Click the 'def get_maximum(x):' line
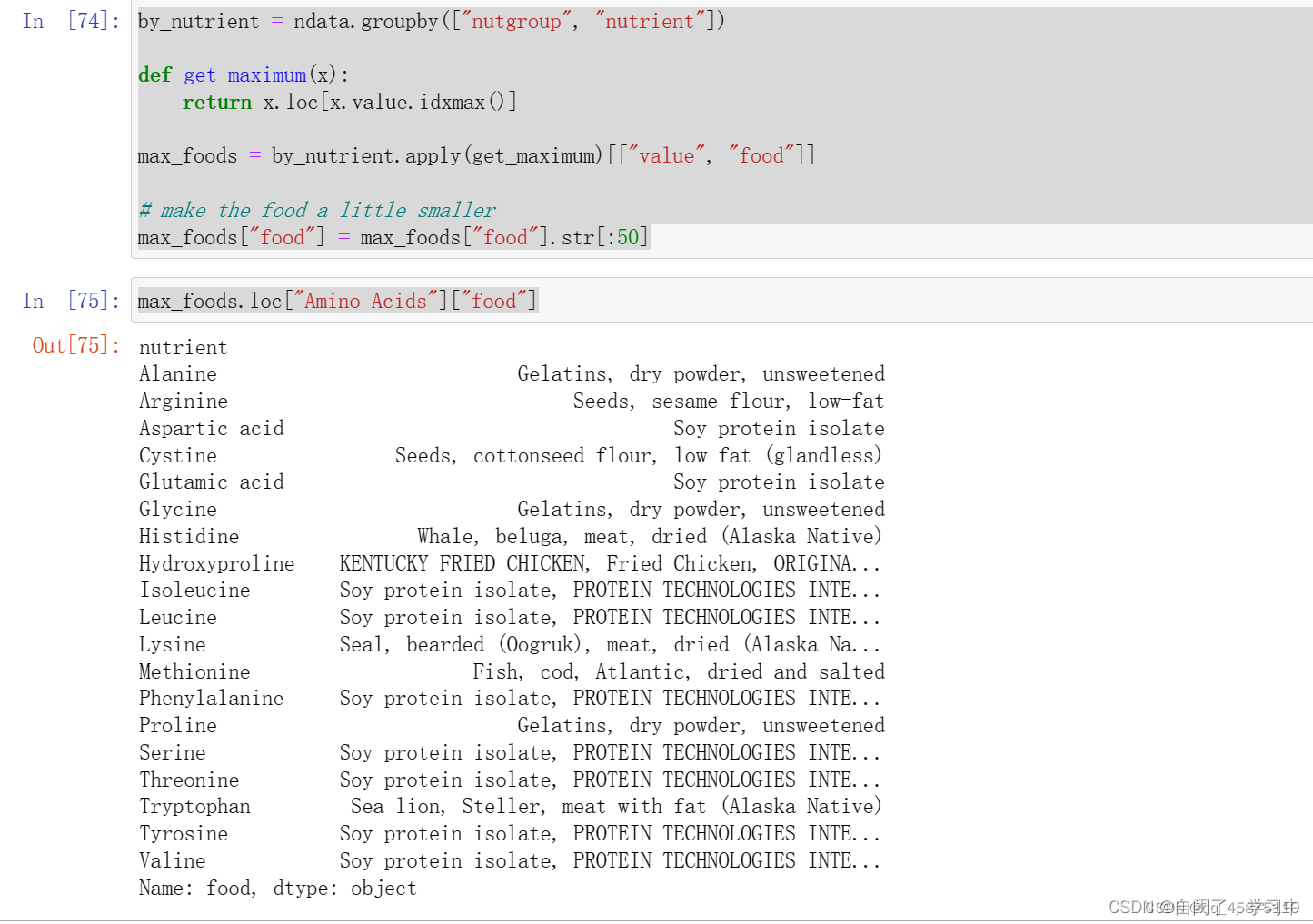 244,75
